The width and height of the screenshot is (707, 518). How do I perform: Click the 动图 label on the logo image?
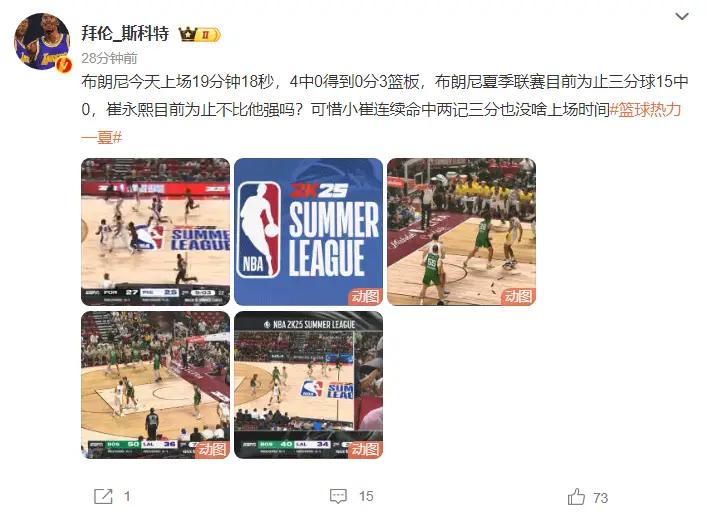(365, 296)
